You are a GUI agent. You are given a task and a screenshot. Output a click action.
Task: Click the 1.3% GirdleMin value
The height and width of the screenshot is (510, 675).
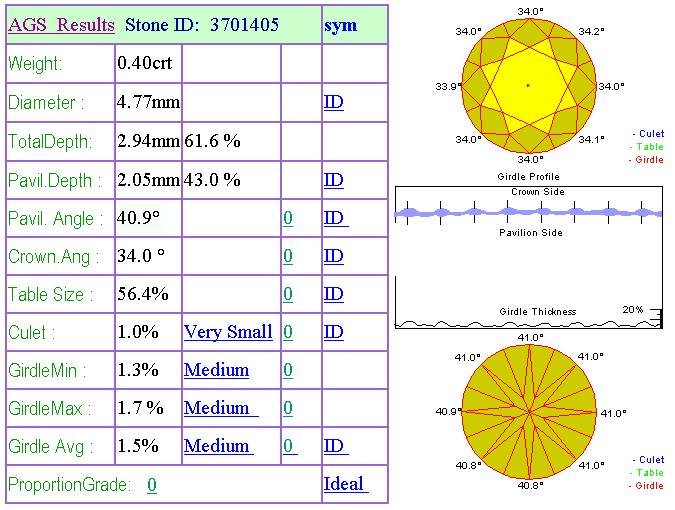coord(138,370)
